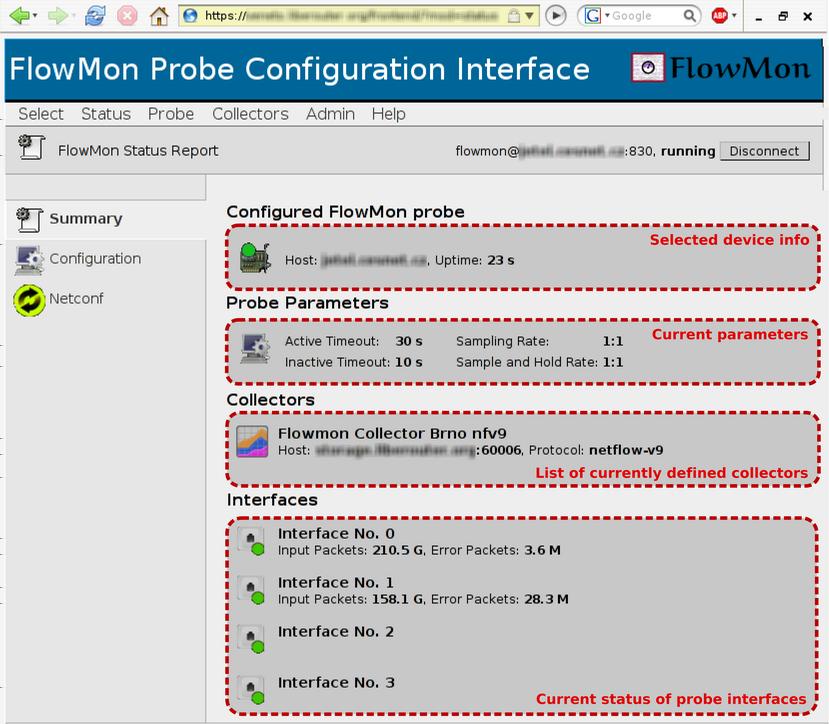Go to the home page icon

[x=159, y=16]
